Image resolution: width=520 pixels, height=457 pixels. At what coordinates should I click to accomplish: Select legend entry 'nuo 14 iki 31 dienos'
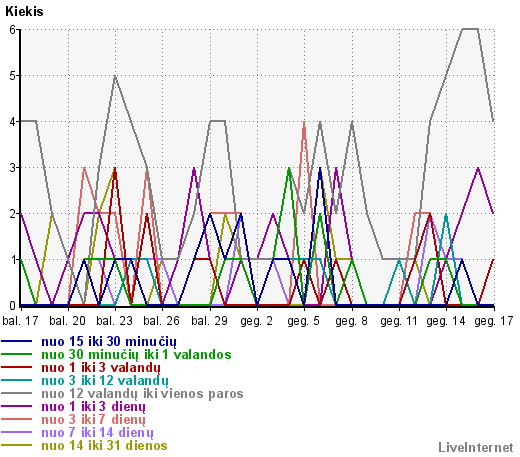(x=104, y=446)
